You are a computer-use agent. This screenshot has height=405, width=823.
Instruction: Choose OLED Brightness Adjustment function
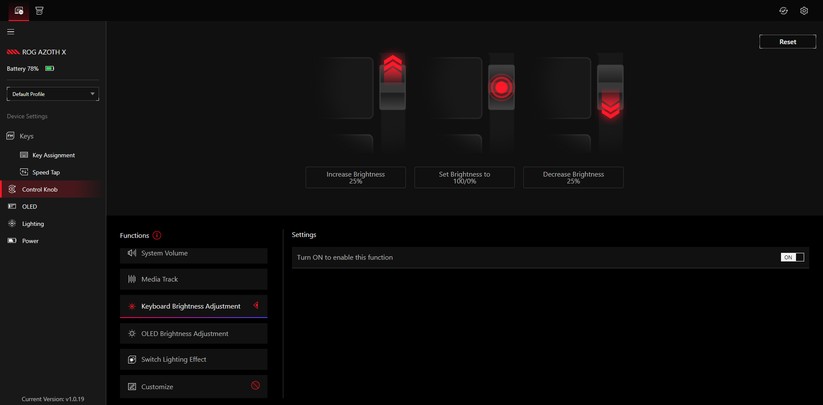click(x=193, y=334)
